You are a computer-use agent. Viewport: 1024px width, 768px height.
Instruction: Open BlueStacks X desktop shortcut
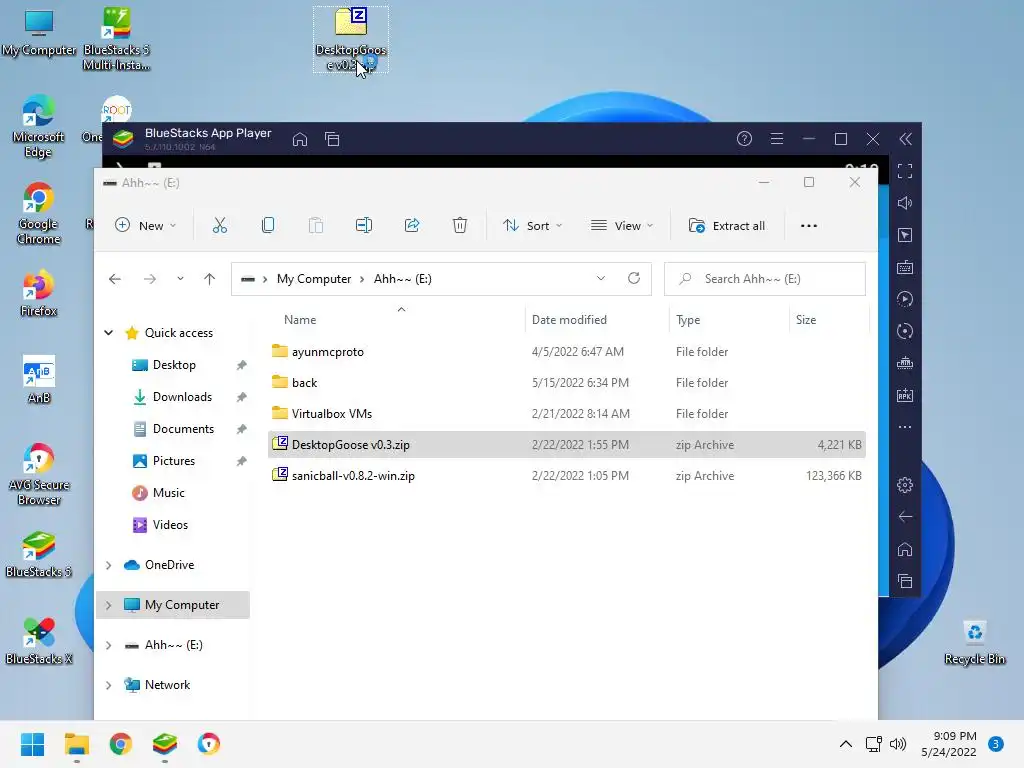(x=38, y=641)
